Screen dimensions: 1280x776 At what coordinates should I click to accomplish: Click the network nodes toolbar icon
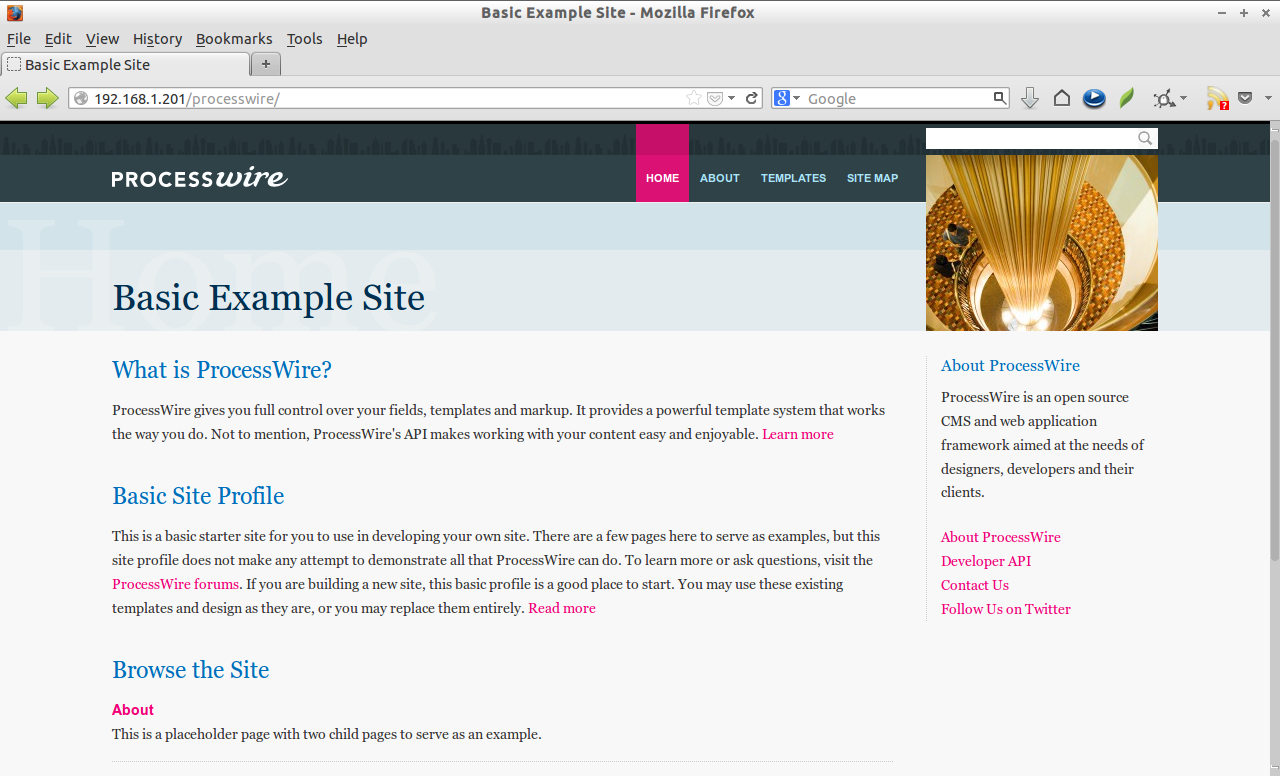click(x=1164, y=98)
